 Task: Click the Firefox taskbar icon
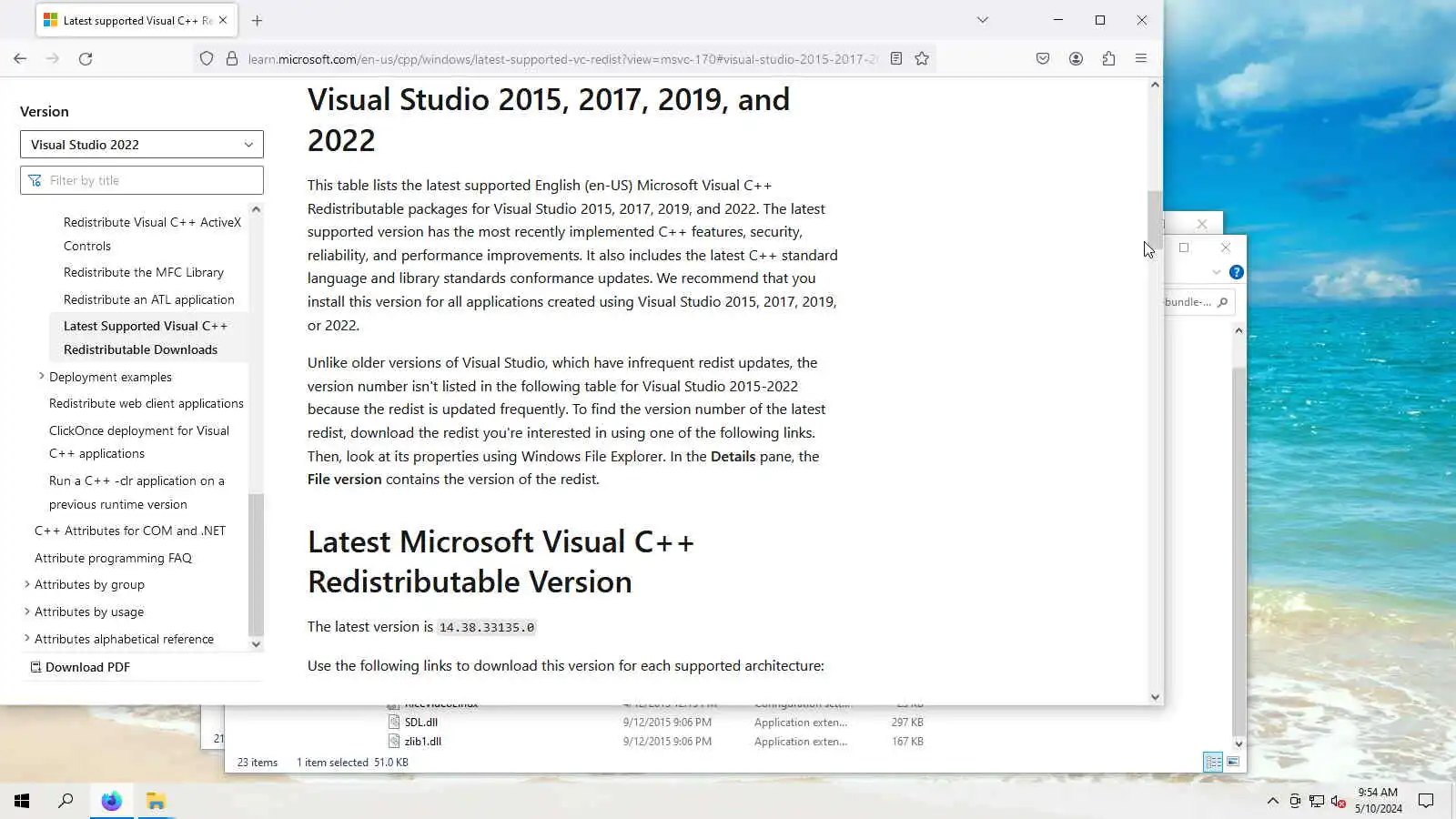pyautogui.click(x=111, y=801)
